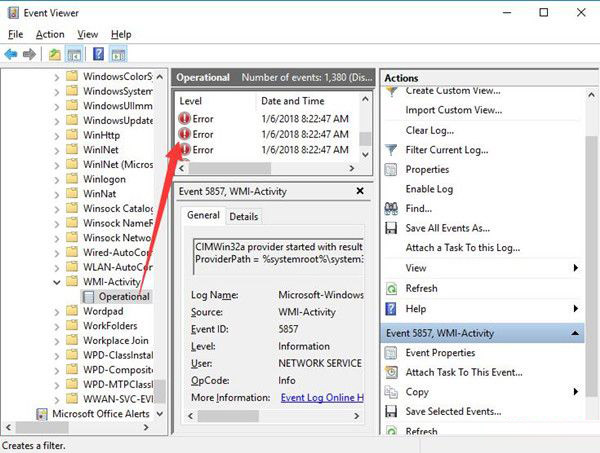The width and height of the screenshot is (600, 453).
Task: Click the Forward arrow toolbar icon
Action: (x=29, y=54)
